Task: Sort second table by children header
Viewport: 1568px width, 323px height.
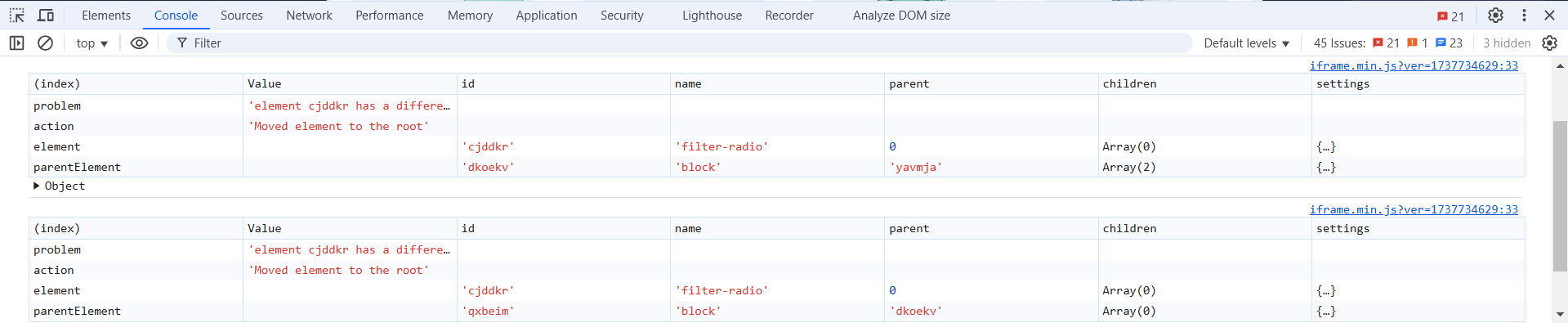Action: point(1205,228)
